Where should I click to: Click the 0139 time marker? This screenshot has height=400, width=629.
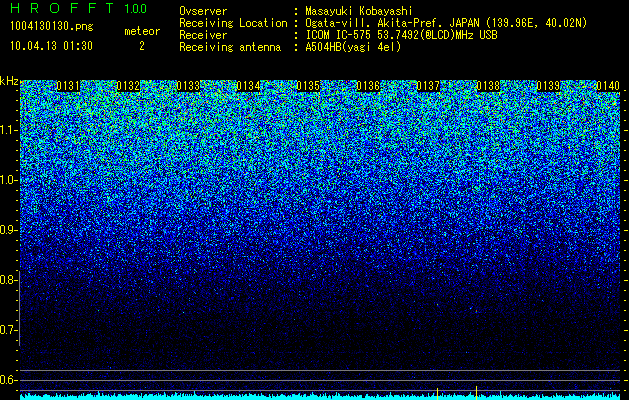coord(548,86)
